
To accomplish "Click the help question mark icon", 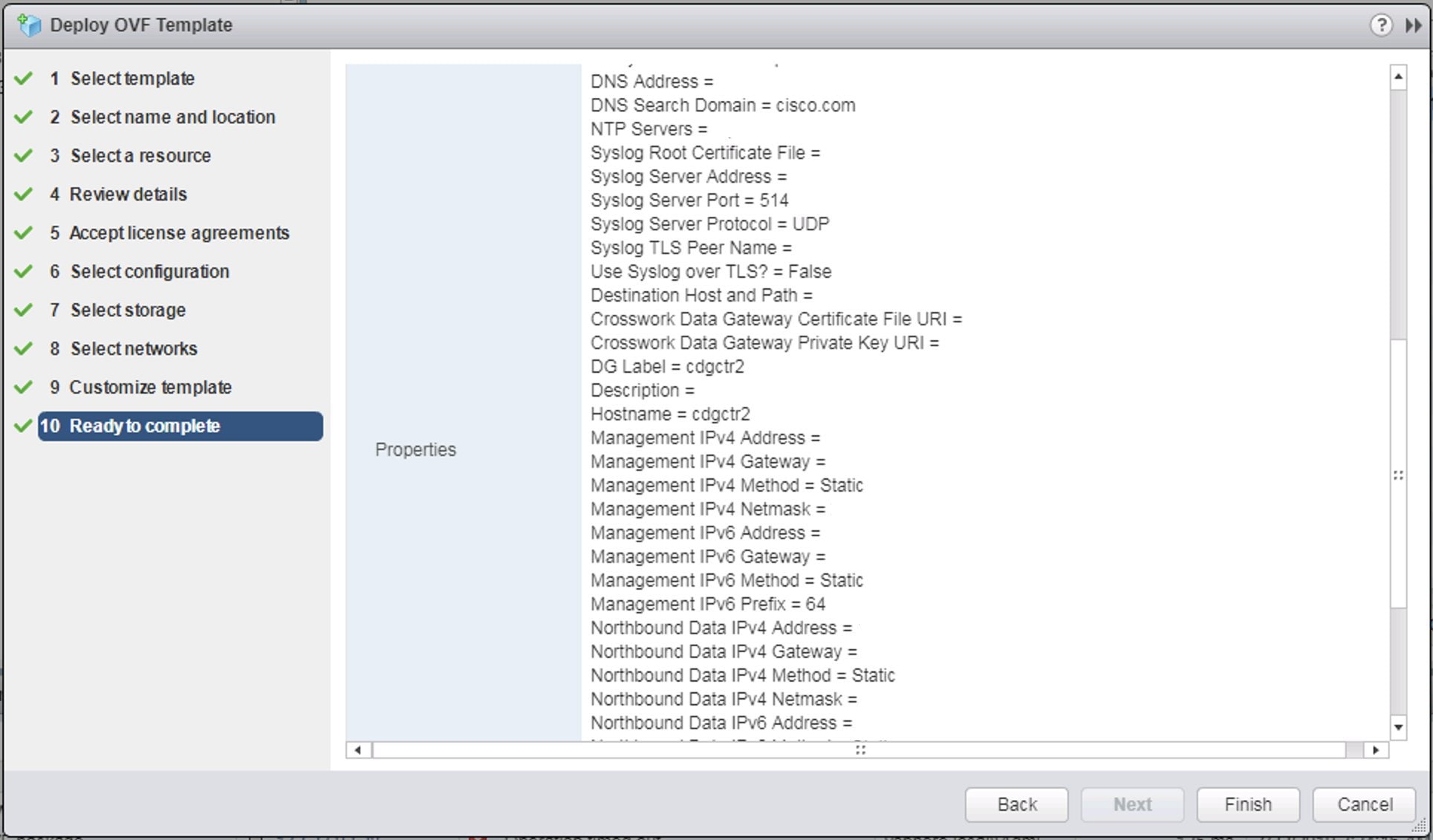I will click(x=1382, y=25).
